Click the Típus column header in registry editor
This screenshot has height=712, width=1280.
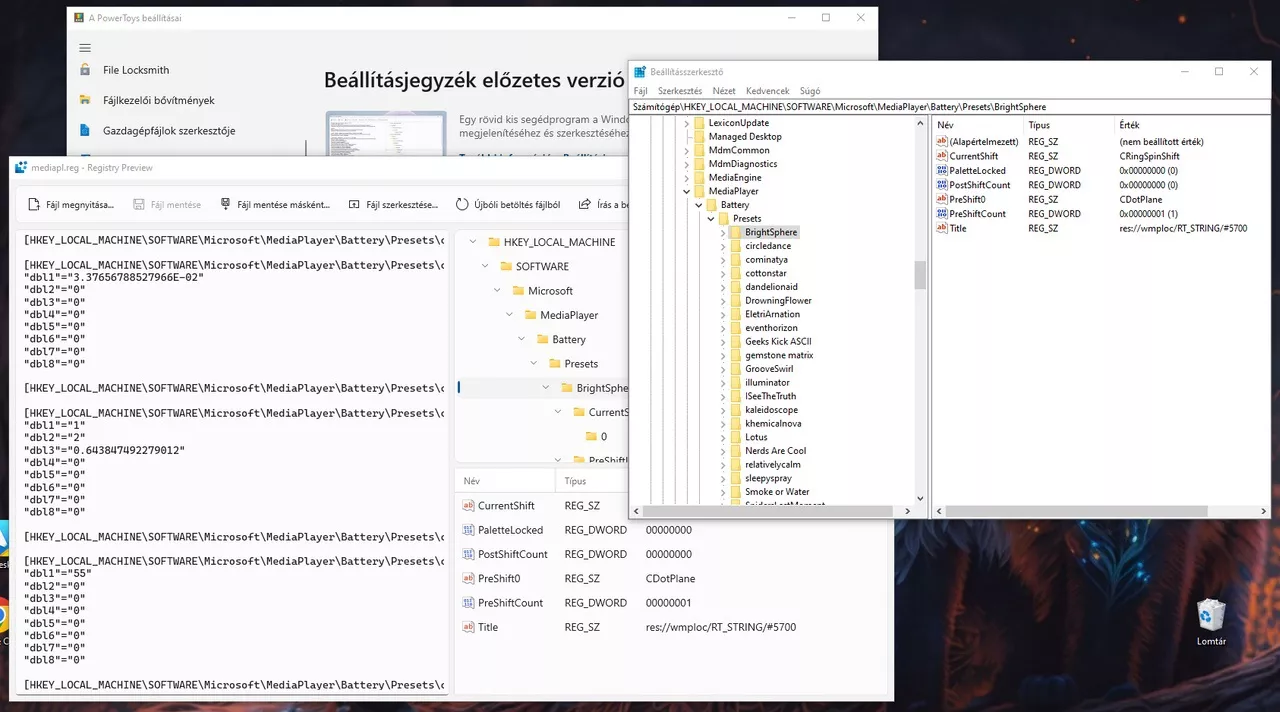tap(1069, 125)
